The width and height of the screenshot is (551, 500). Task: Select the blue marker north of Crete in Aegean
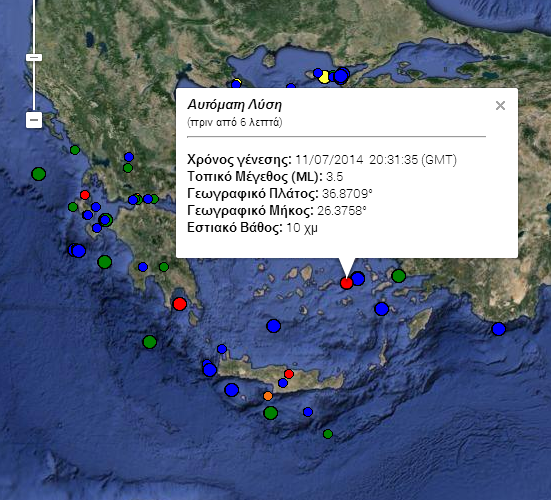(x=273, y=326)
